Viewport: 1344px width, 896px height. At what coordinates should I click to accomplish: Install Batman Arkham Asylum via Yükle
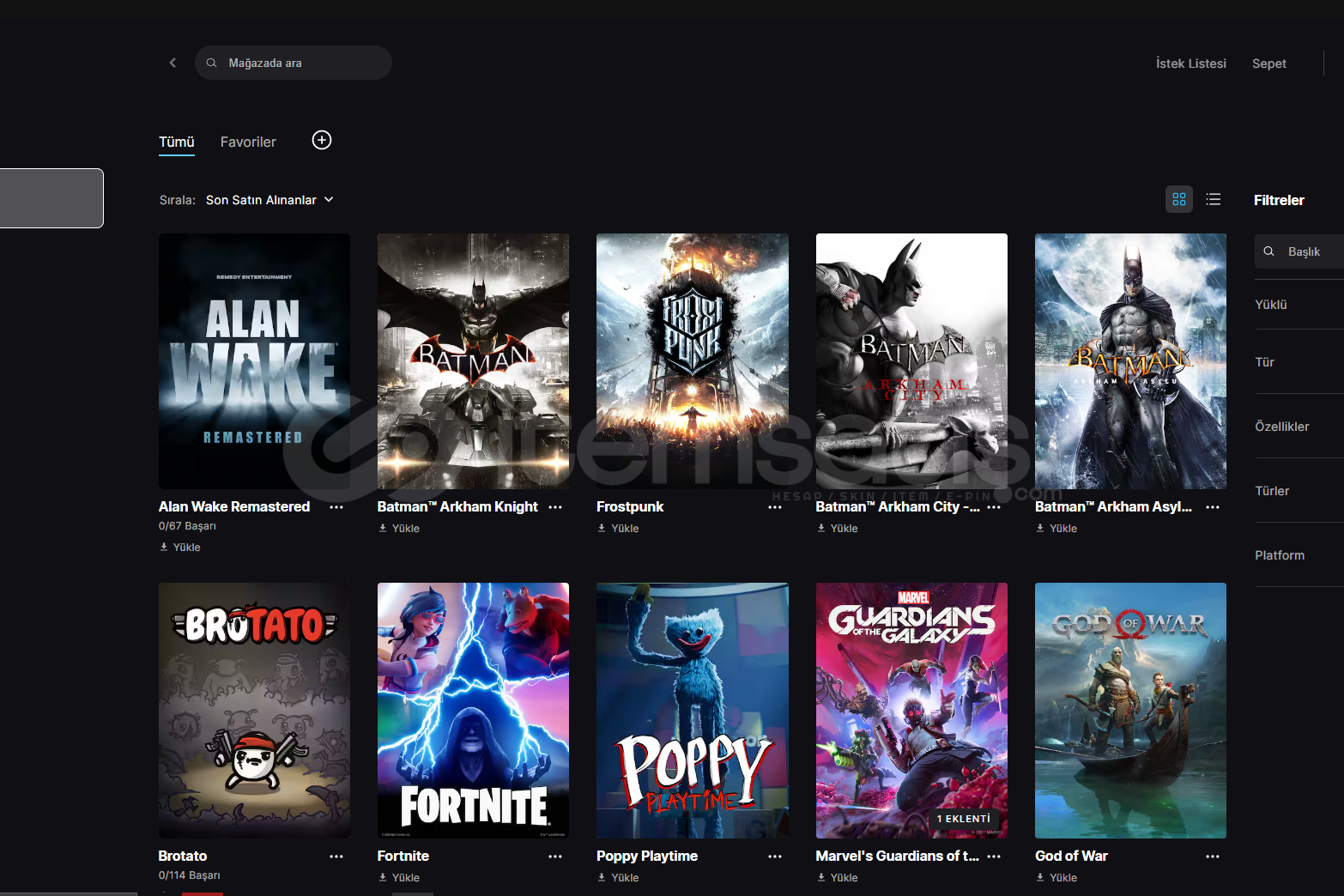tap(1056, 528)
